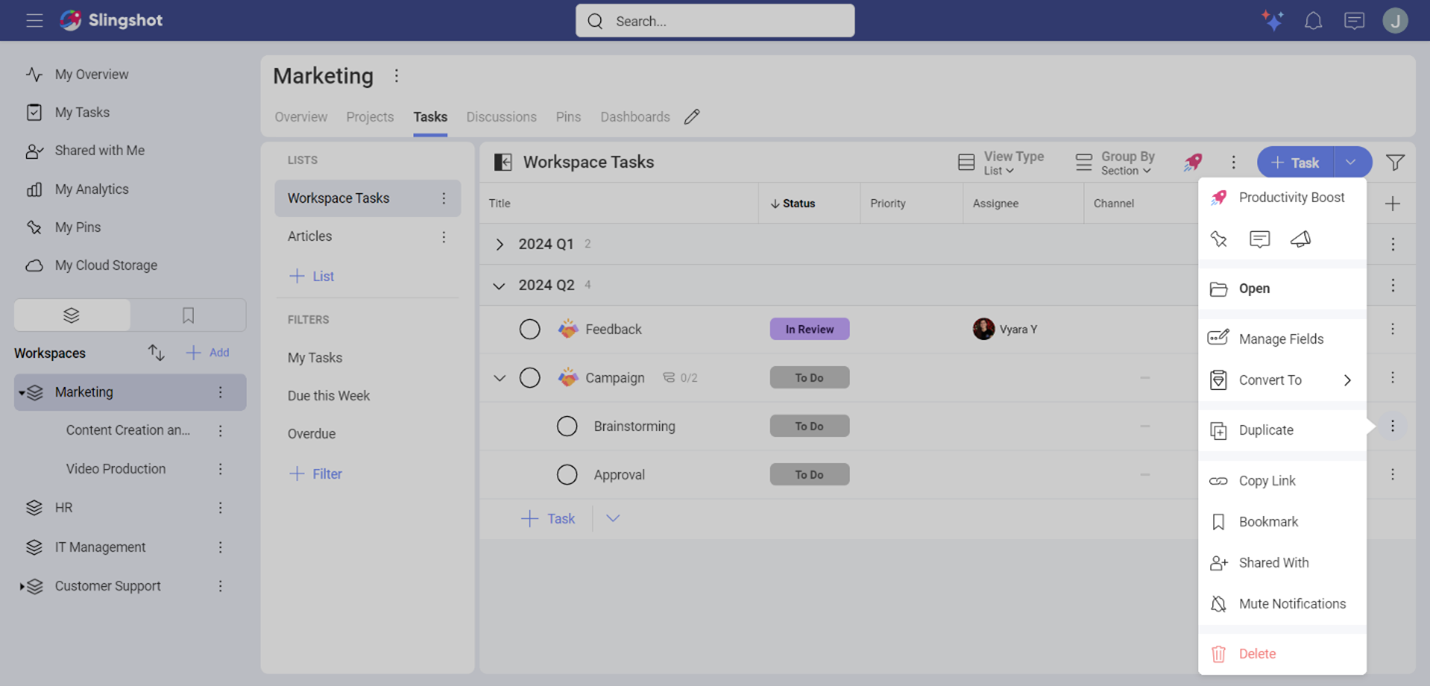Add a new Filter

click(x=315, y=474)
